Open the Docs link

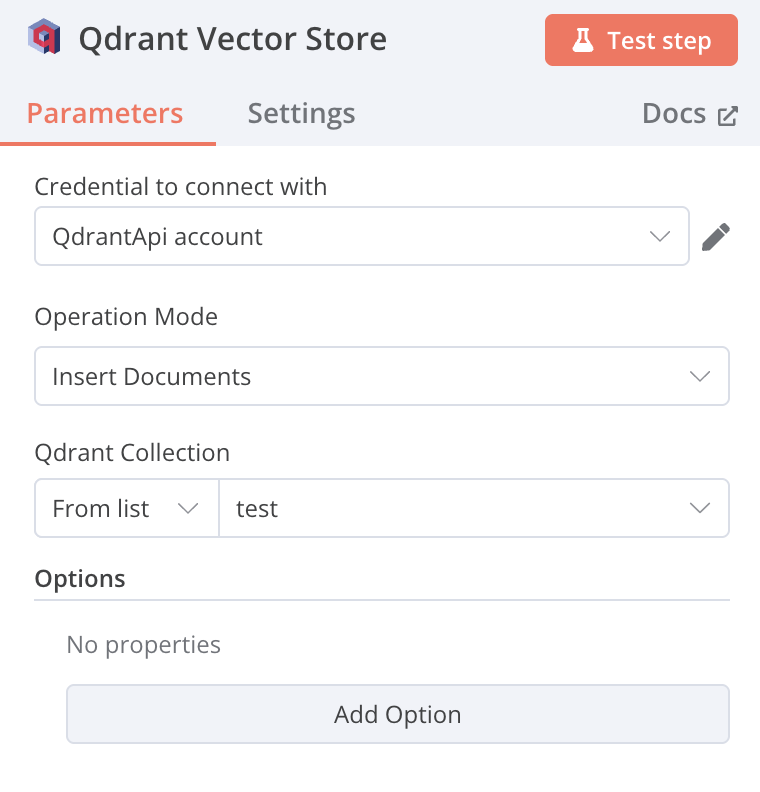tap(674, 114)
